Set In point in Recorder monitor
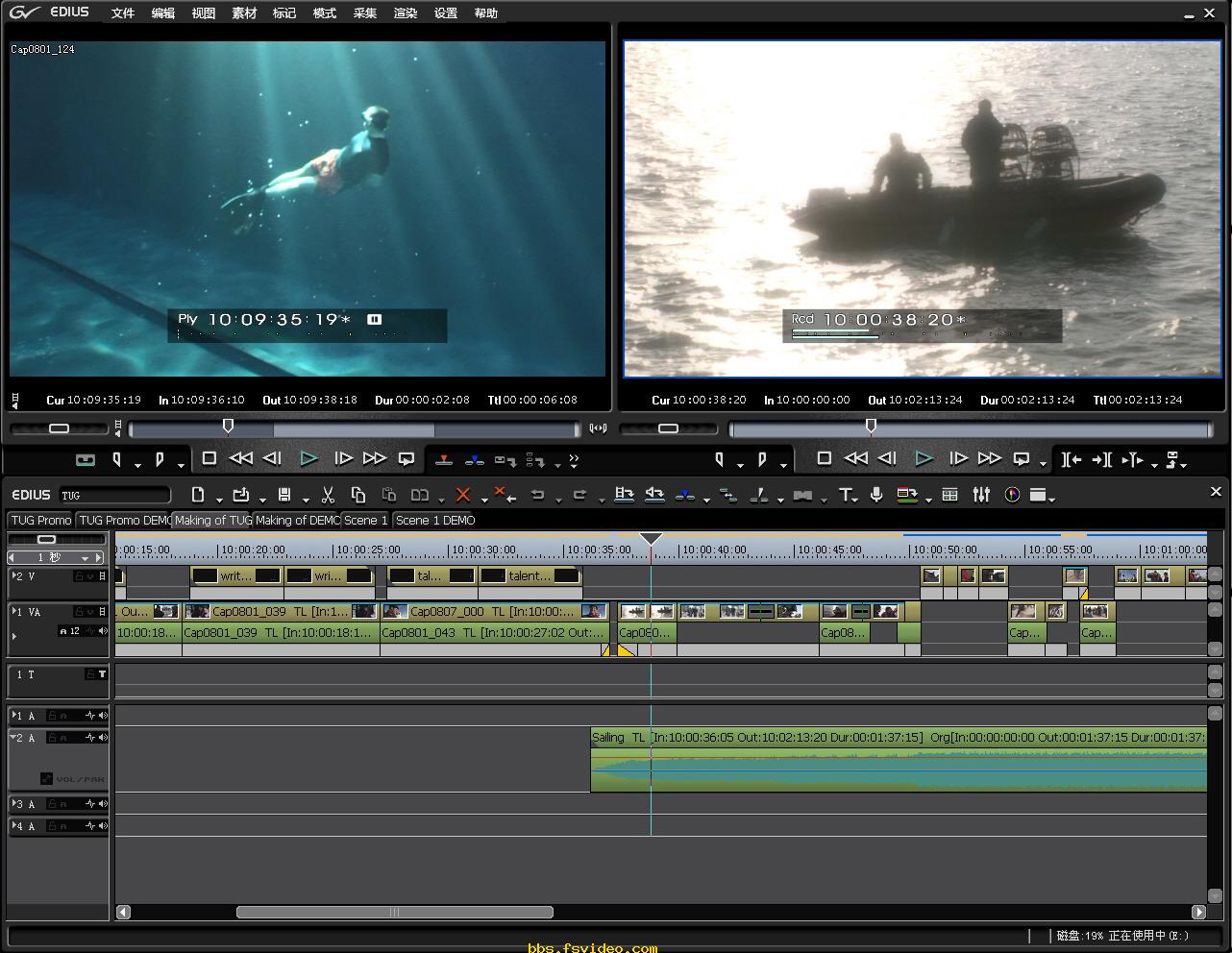Screen dimensions: 1232x953 pyautogui.click(x=719, y=459)
